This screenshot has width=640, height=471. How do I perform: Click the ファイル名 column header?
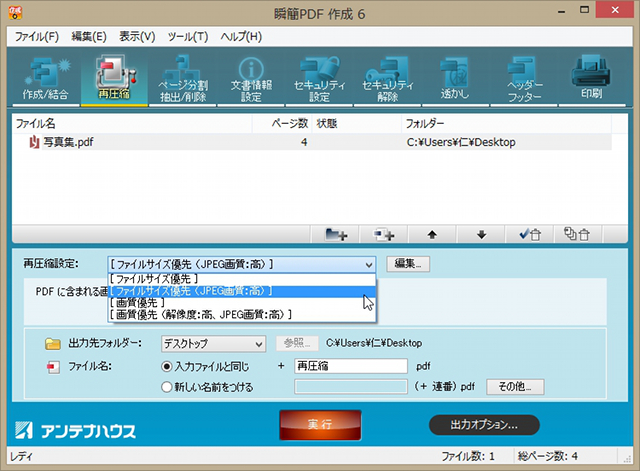132,124
